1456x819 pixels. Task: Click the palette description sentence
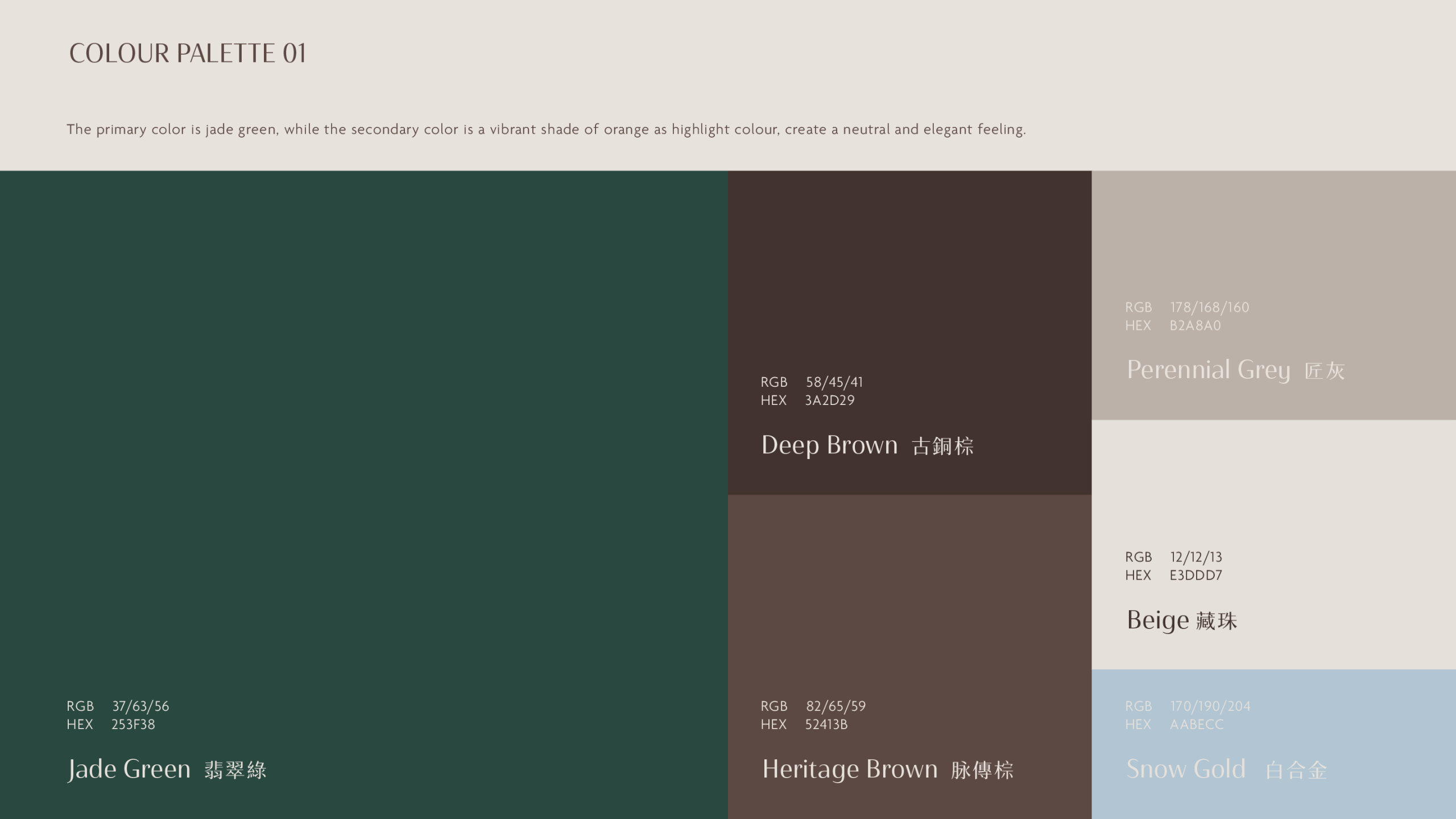[546, 130]
